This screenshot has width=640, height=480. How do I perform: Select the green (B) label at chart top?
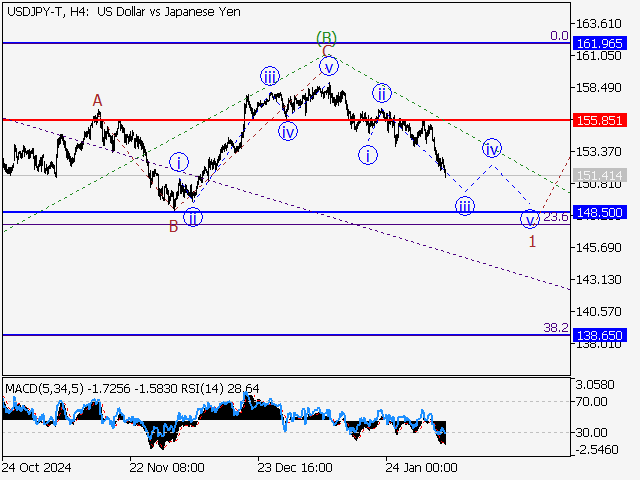[x=326, y=38]
